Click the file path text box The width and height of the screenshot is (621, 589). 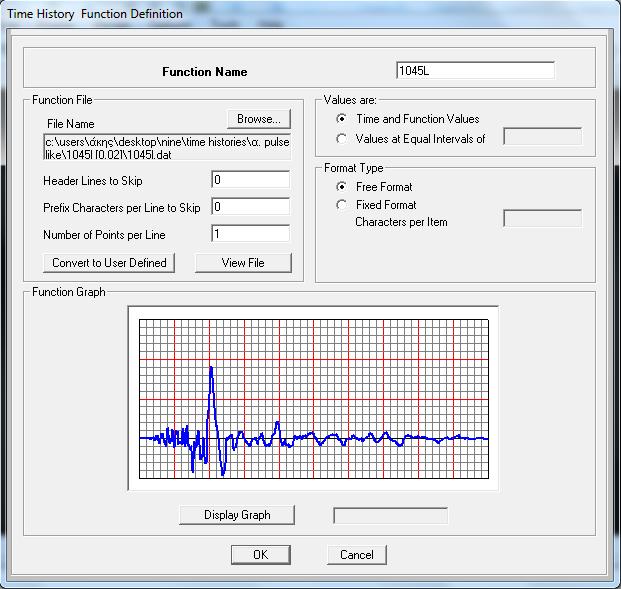pyautogui.click(x=167, y=148)
